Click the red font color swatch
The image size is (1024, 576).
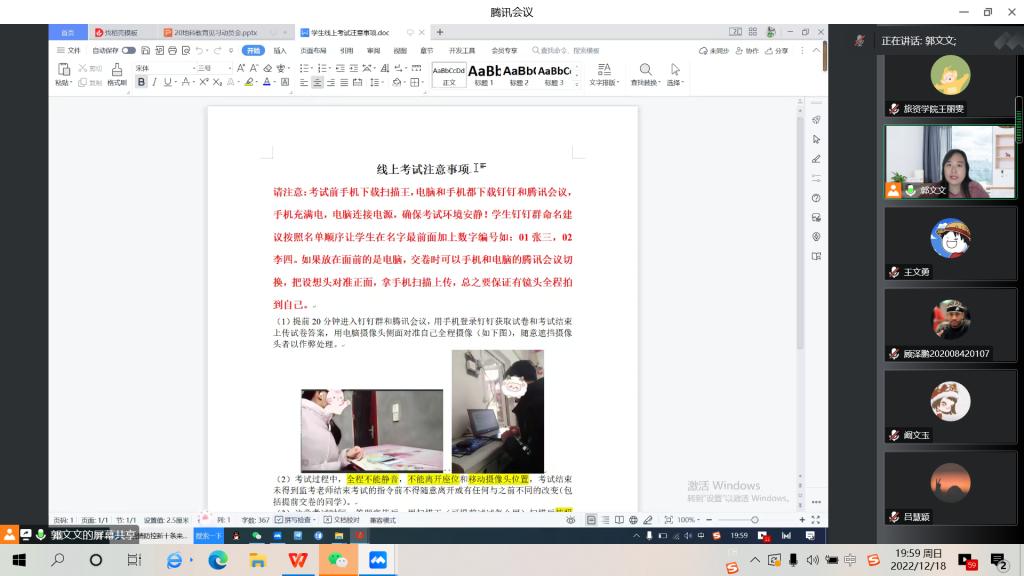267,82
